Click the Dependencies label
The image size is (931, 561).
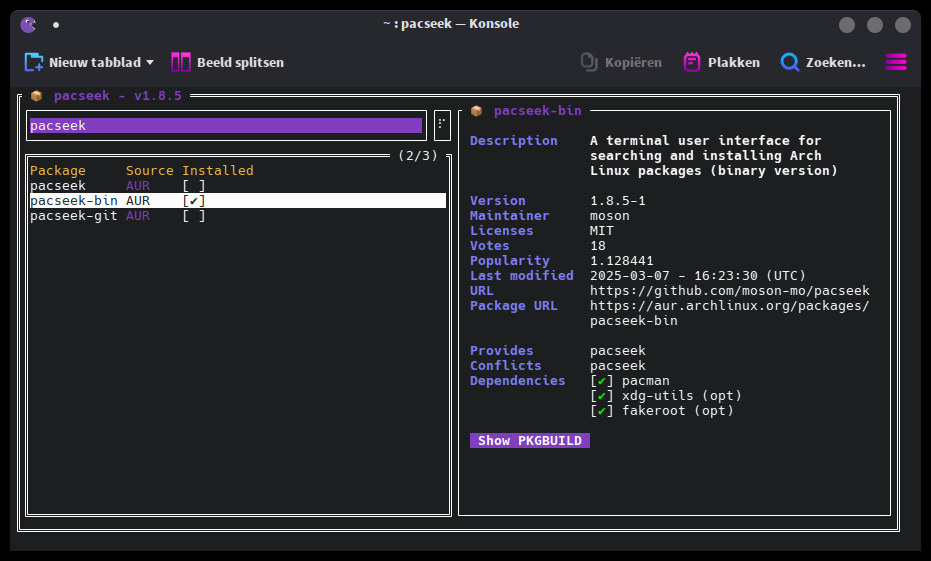(518, 381)
